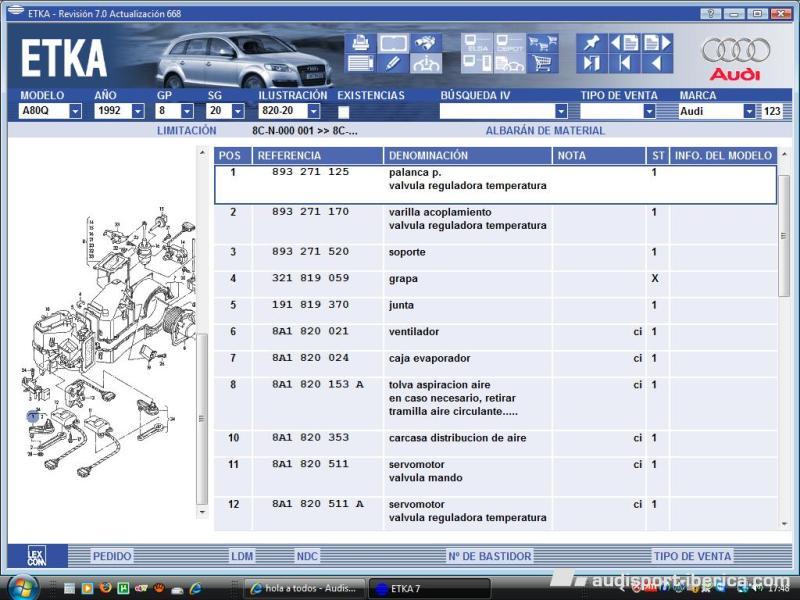800x600 pixels.
Task: Click the ELSA icon
Action: coord(477,43)
